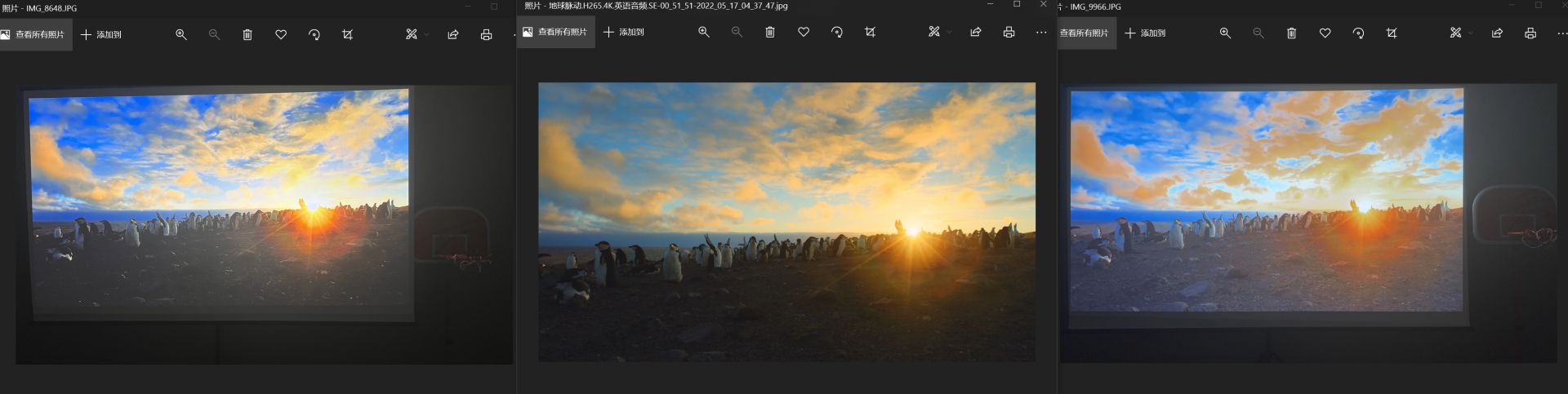Mark IMG_9966.JPG as favorite
The width and height of the screenshot is (1568, 394).
coord(1325,33)
